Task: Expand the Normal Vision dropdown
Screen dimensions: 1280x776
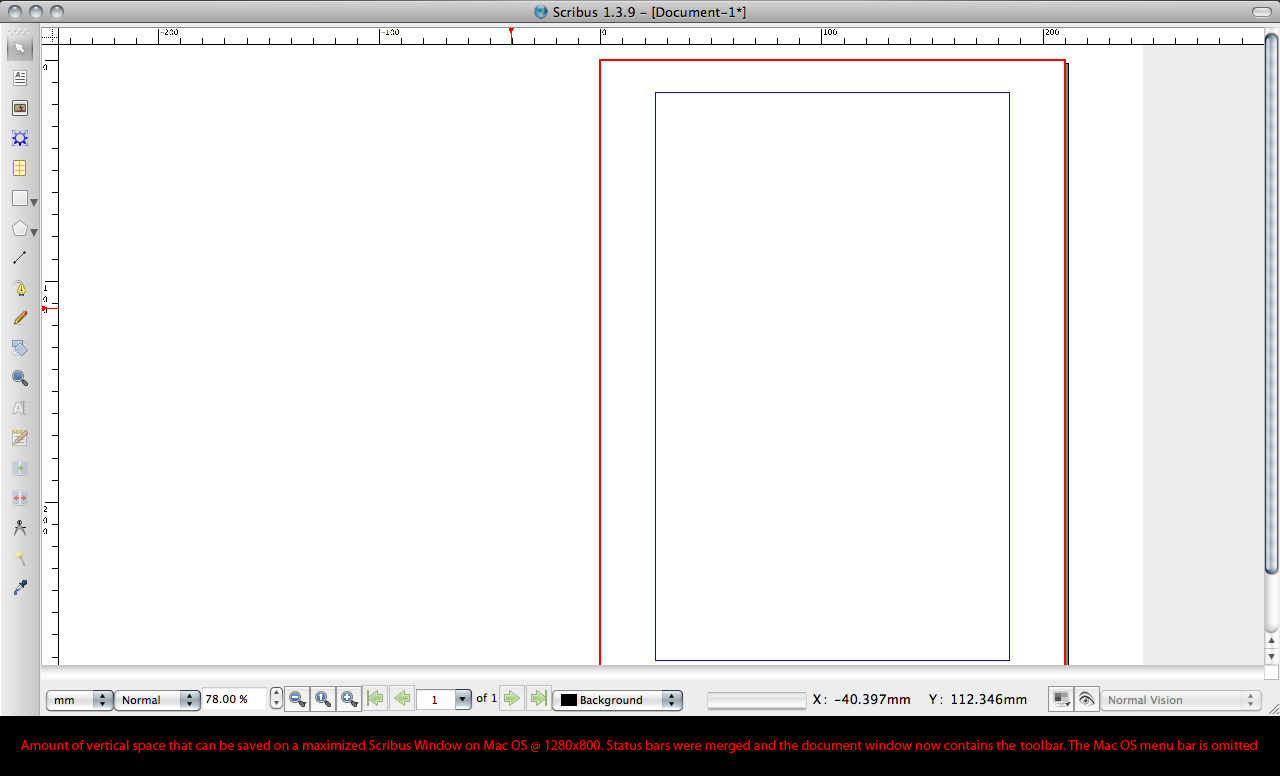Action: pyautogui.click(x=1181, y=700)
